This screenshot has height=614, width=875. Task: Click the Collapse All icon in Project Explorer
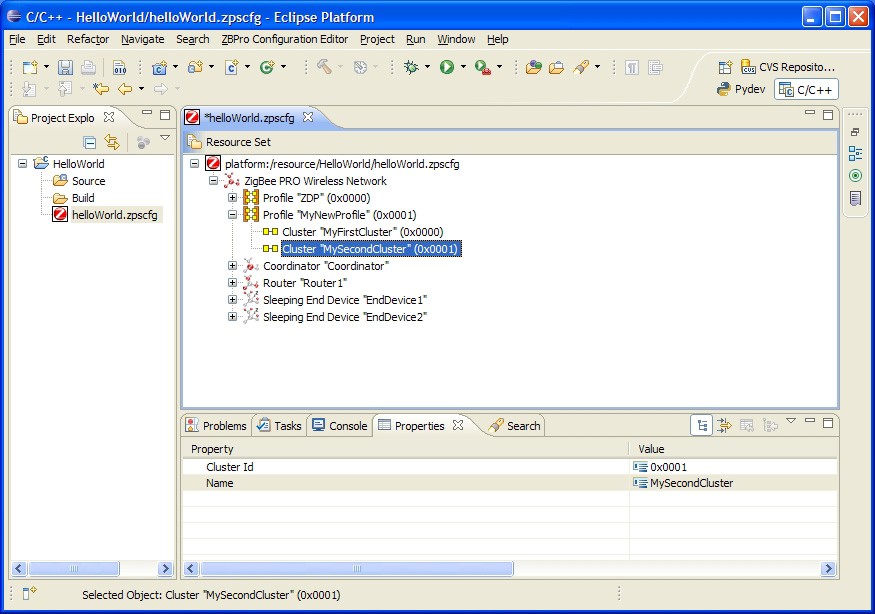point(89,142)
